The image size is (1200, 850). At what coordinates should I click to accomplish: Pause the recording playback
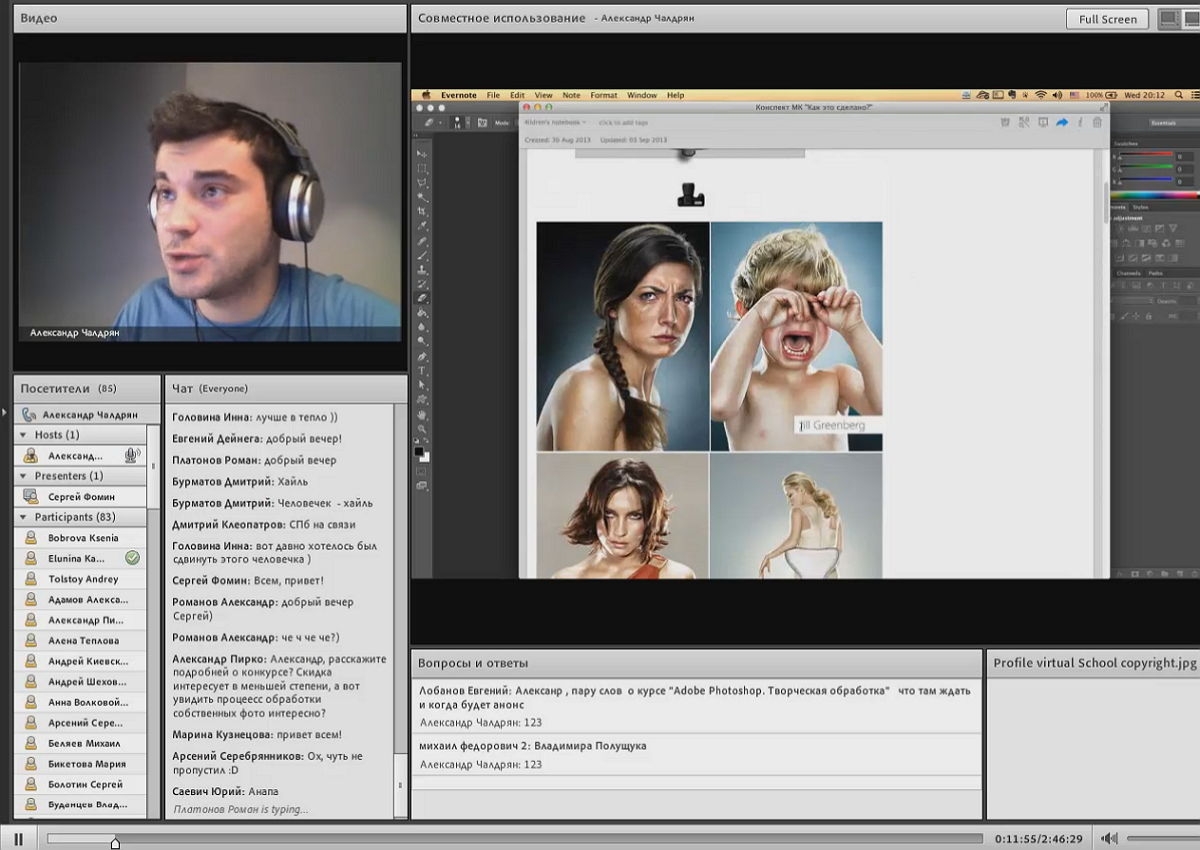(18, 838)
